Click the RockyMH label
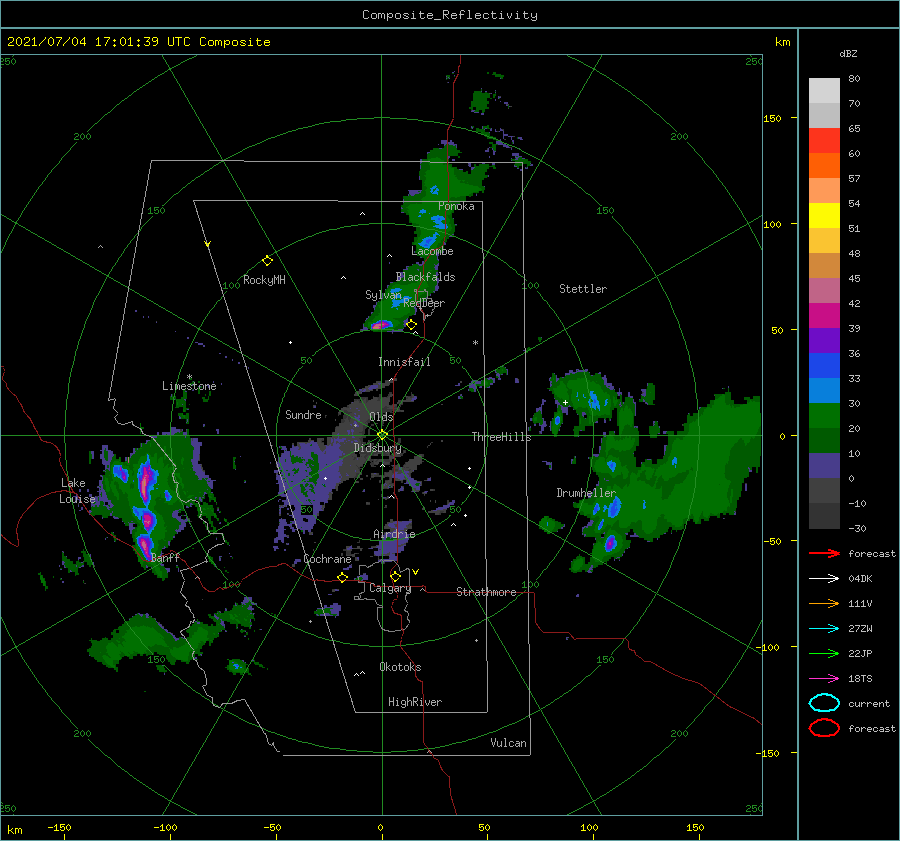Viewport: 900px width, 841px height. click(264, 280)
